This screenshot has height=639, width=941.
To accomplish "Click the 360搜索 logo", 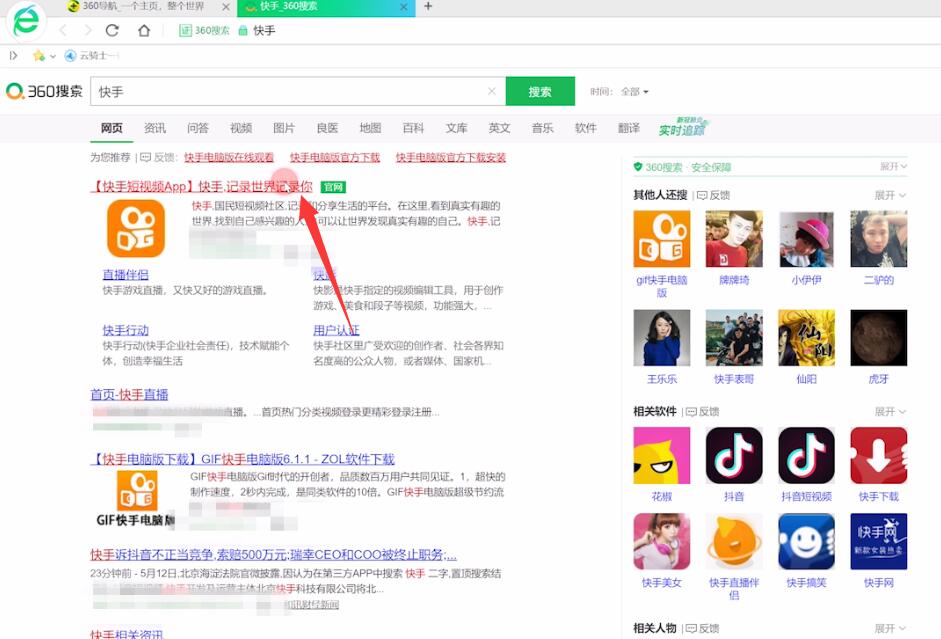I will pos(44,91).
